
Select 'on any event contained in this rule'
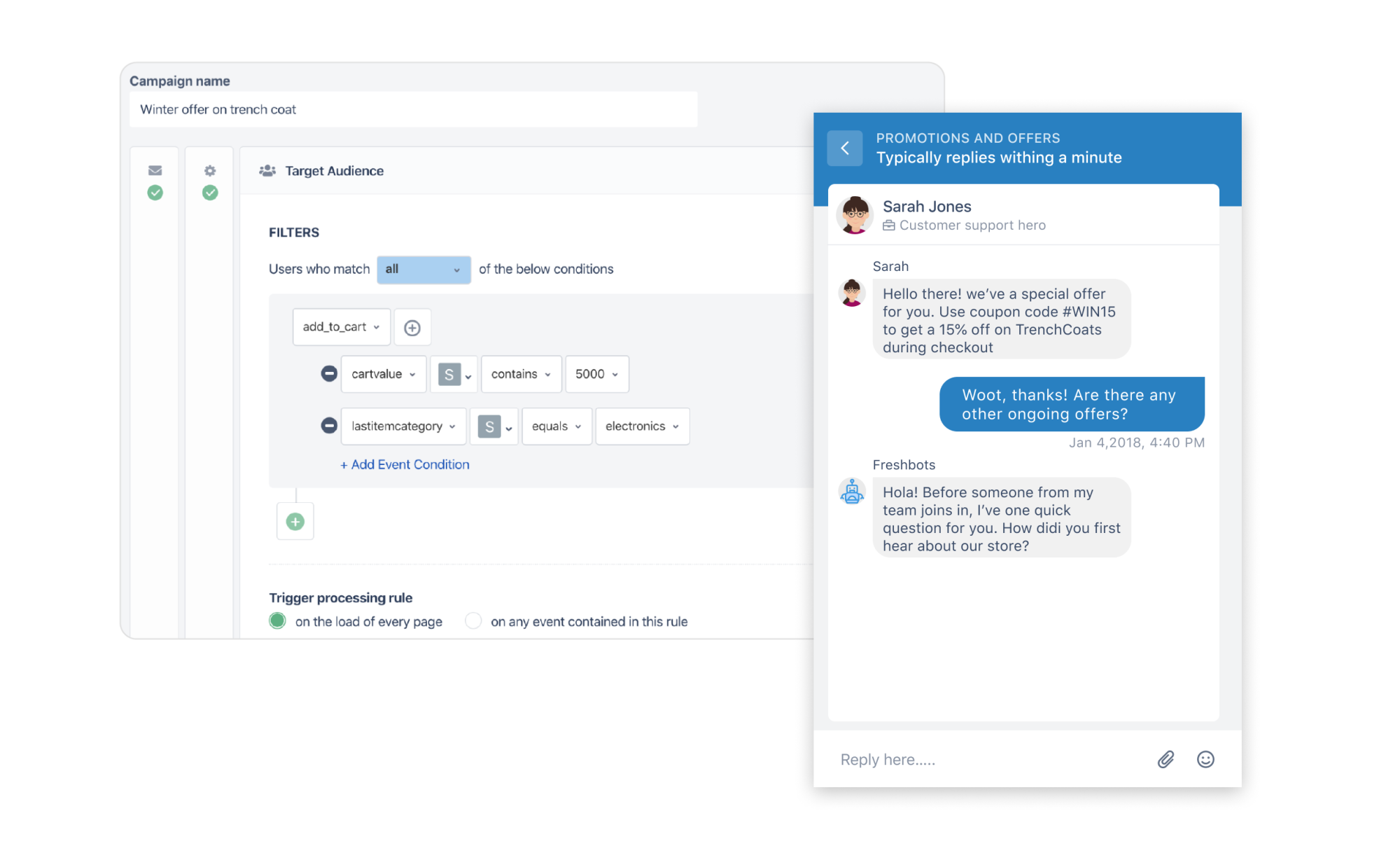pos(473,620)
